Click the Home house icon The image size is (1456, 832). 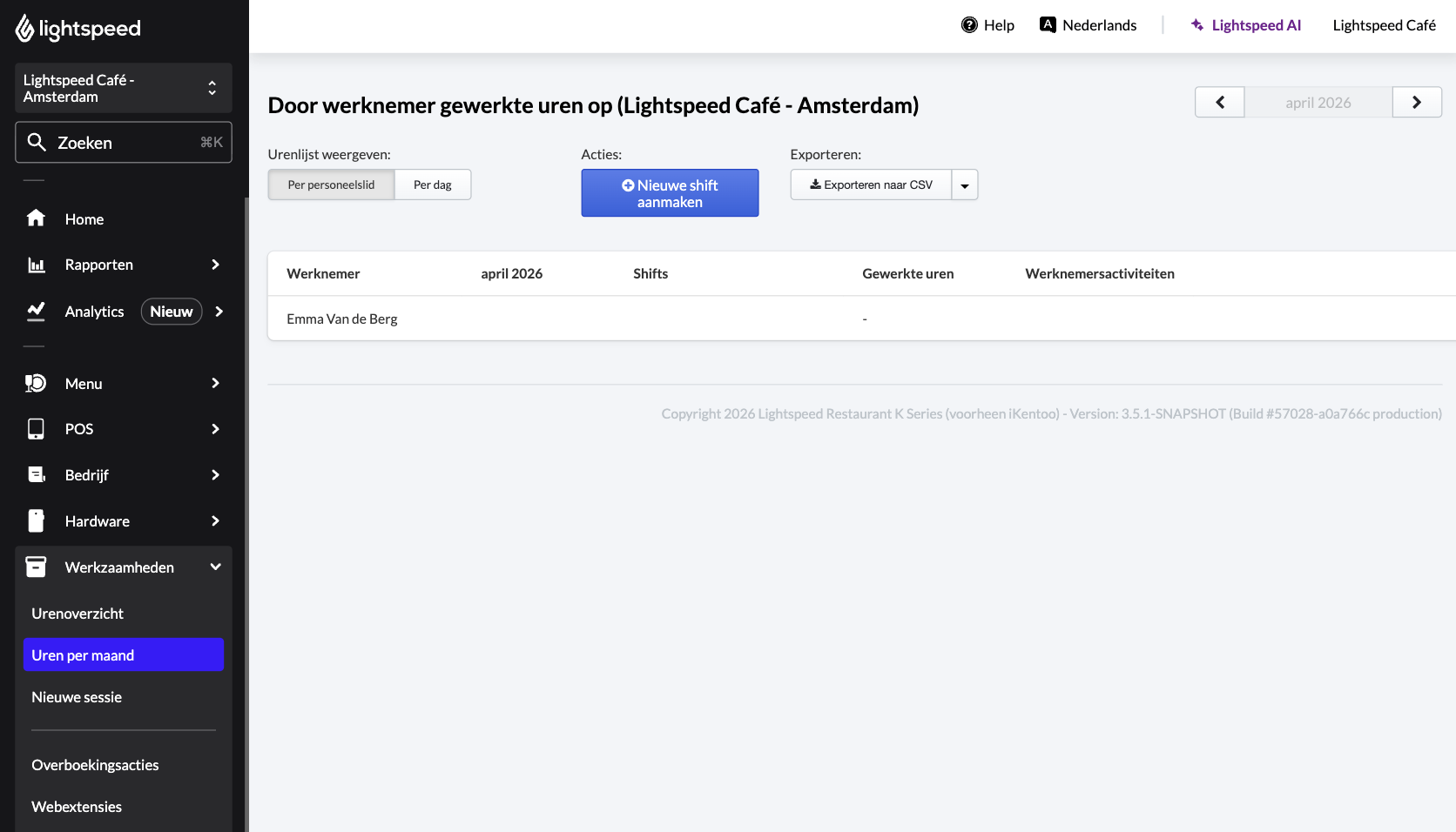tap(36, 218)
